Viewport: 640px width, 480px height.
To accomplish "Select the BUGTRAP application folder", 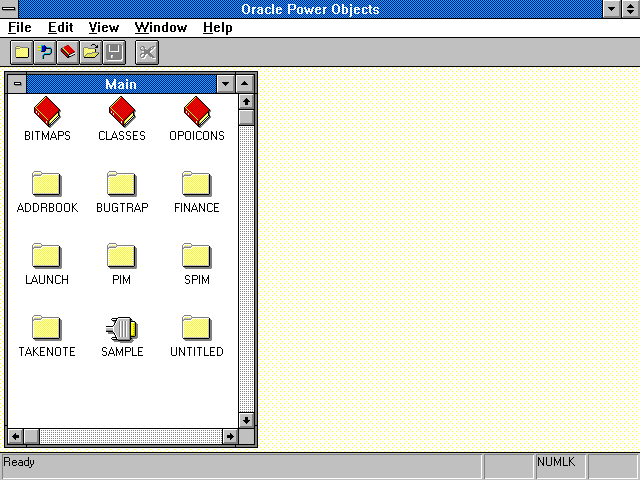I will [x=122, y=183].
